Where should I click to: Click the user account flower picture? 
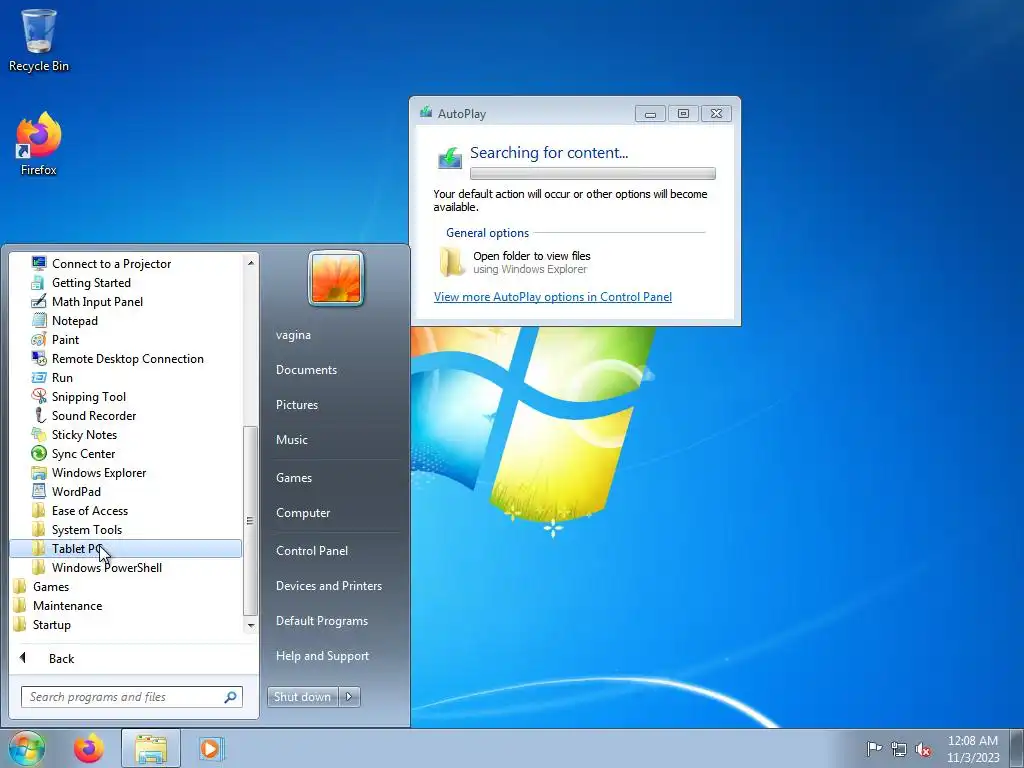pos(336,278)
